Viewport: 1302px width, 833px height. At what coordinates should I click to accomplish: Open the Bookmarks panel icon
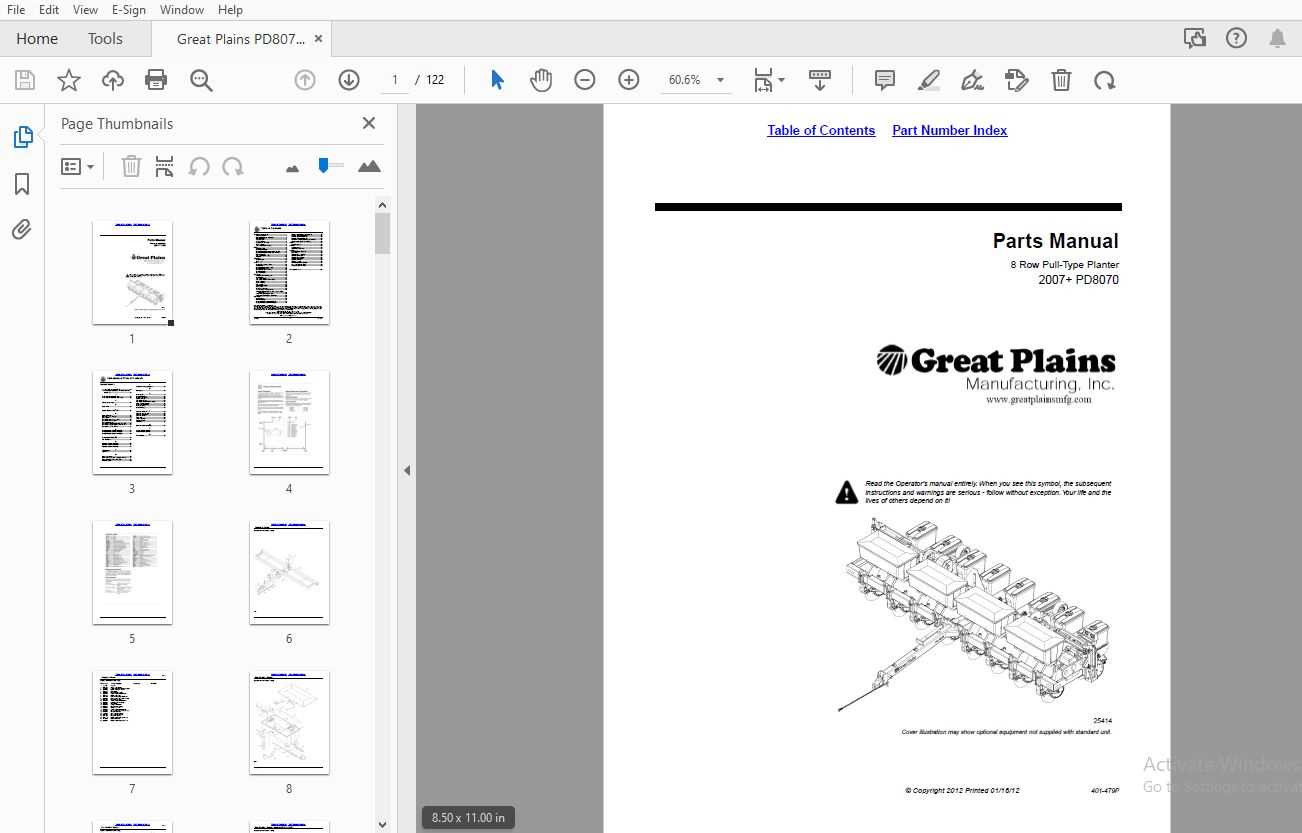click(22, 184)
